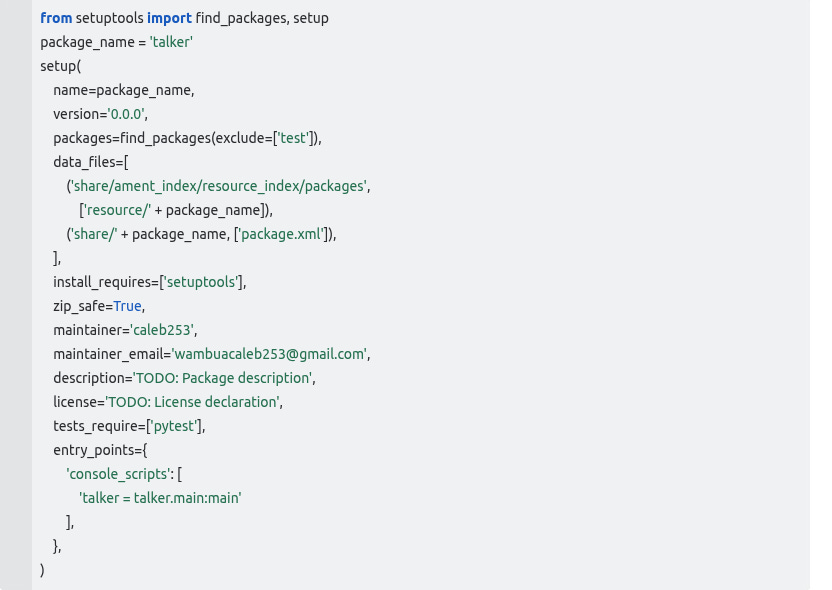The height and width of the screenshot is (590, 832).
Task: Click the maintainer name 'caleb253'
Action: [x=162, y=330]
